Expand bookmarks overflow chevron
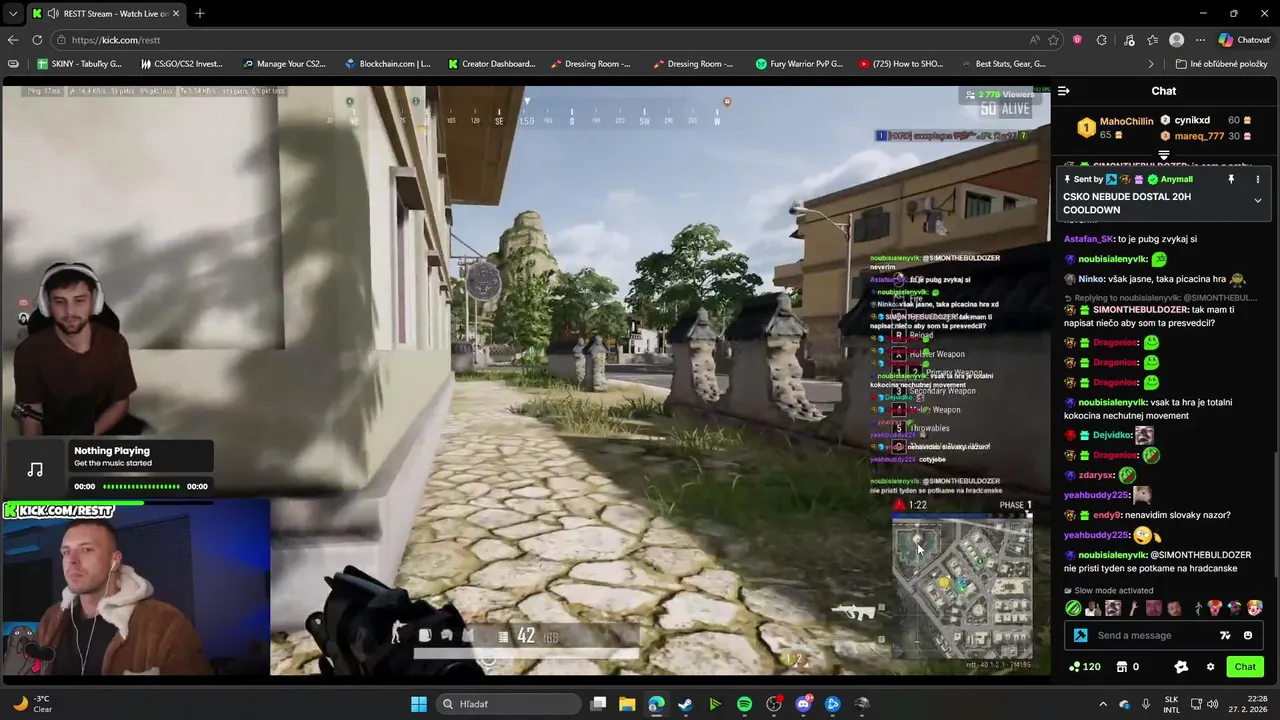This screenshot has height=720, width=1280. 1151,64
